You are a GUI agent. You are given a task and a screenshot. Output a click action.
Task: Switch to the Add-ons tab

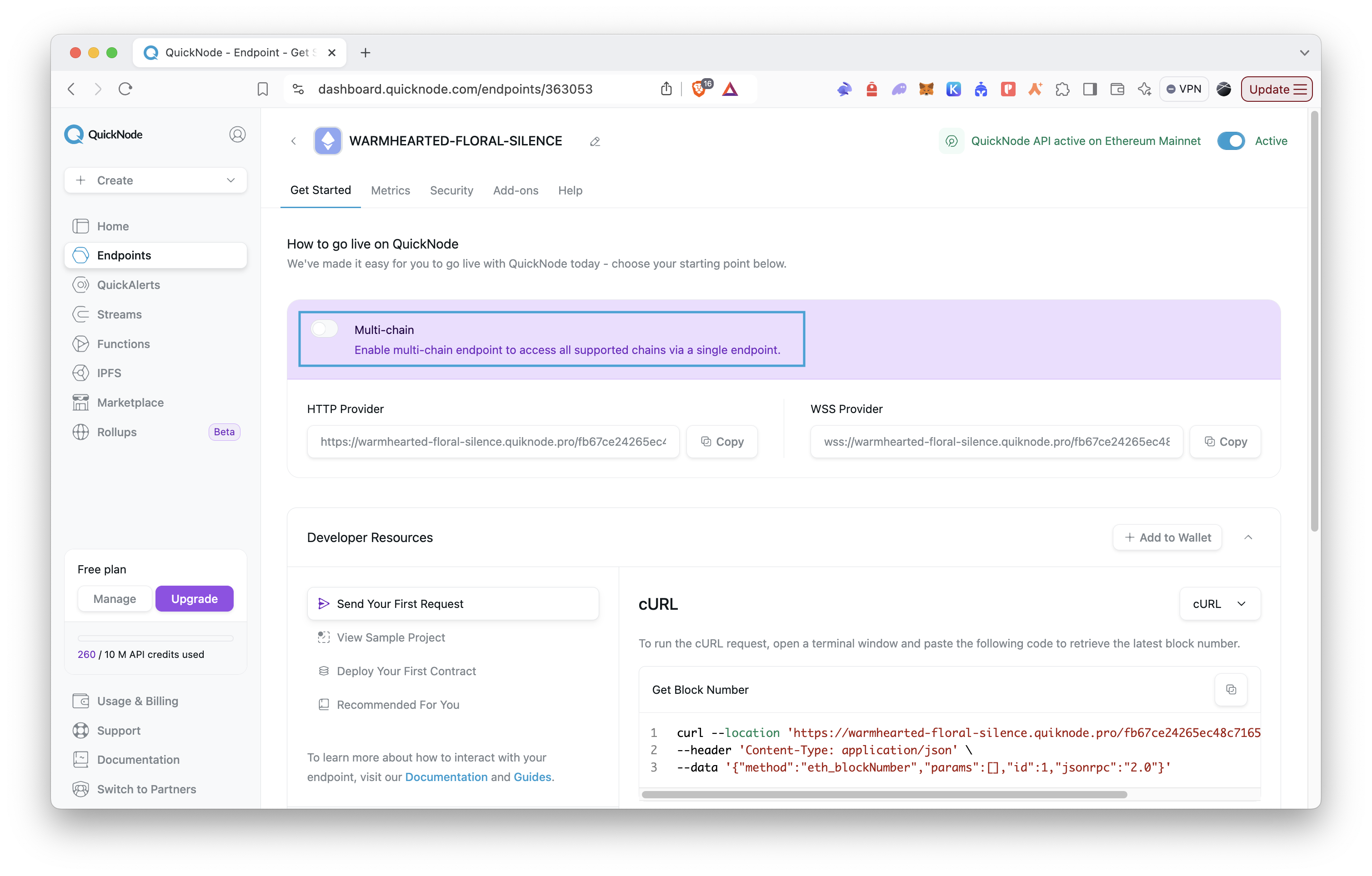pyautogui.click(x=516, y=190)
